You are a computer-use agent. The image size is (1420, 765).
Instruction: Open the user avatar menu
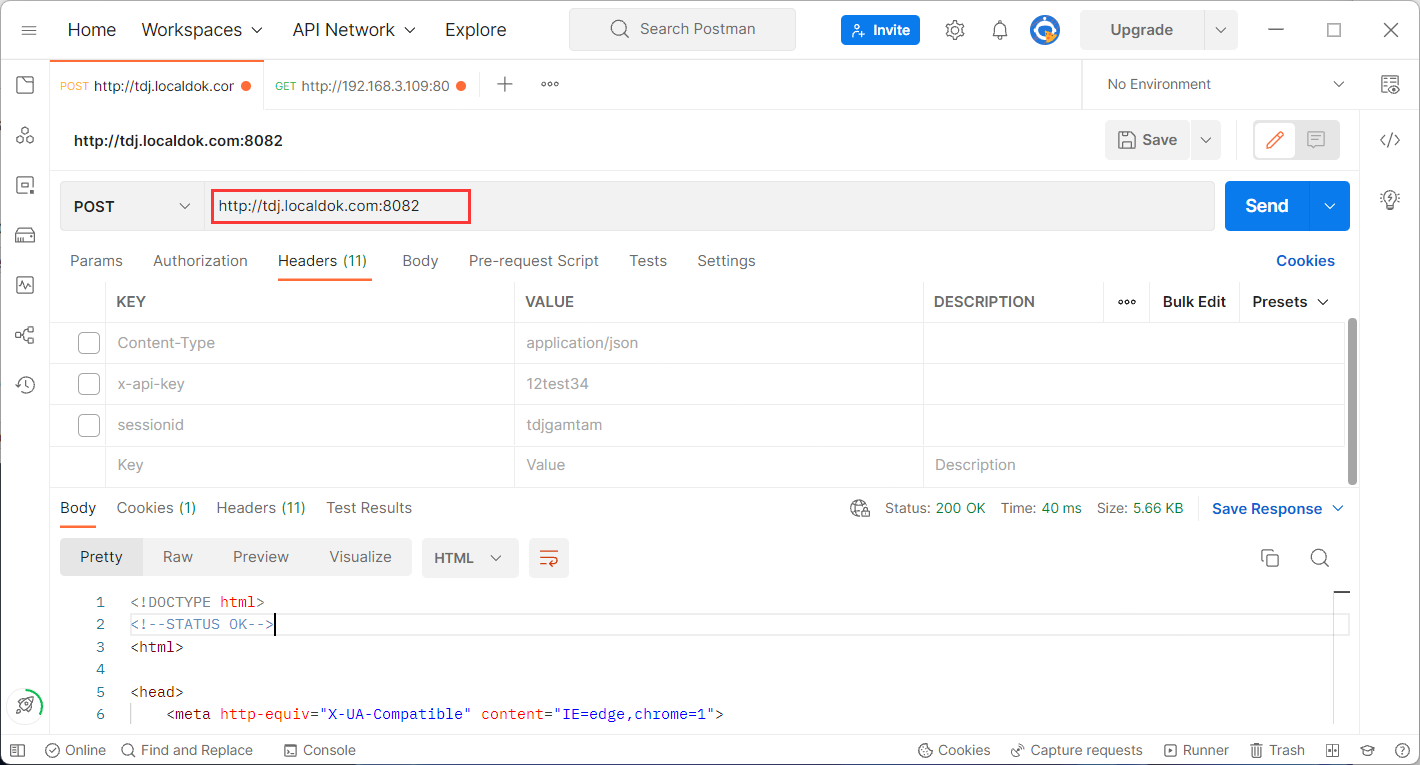click(1045, 30)
